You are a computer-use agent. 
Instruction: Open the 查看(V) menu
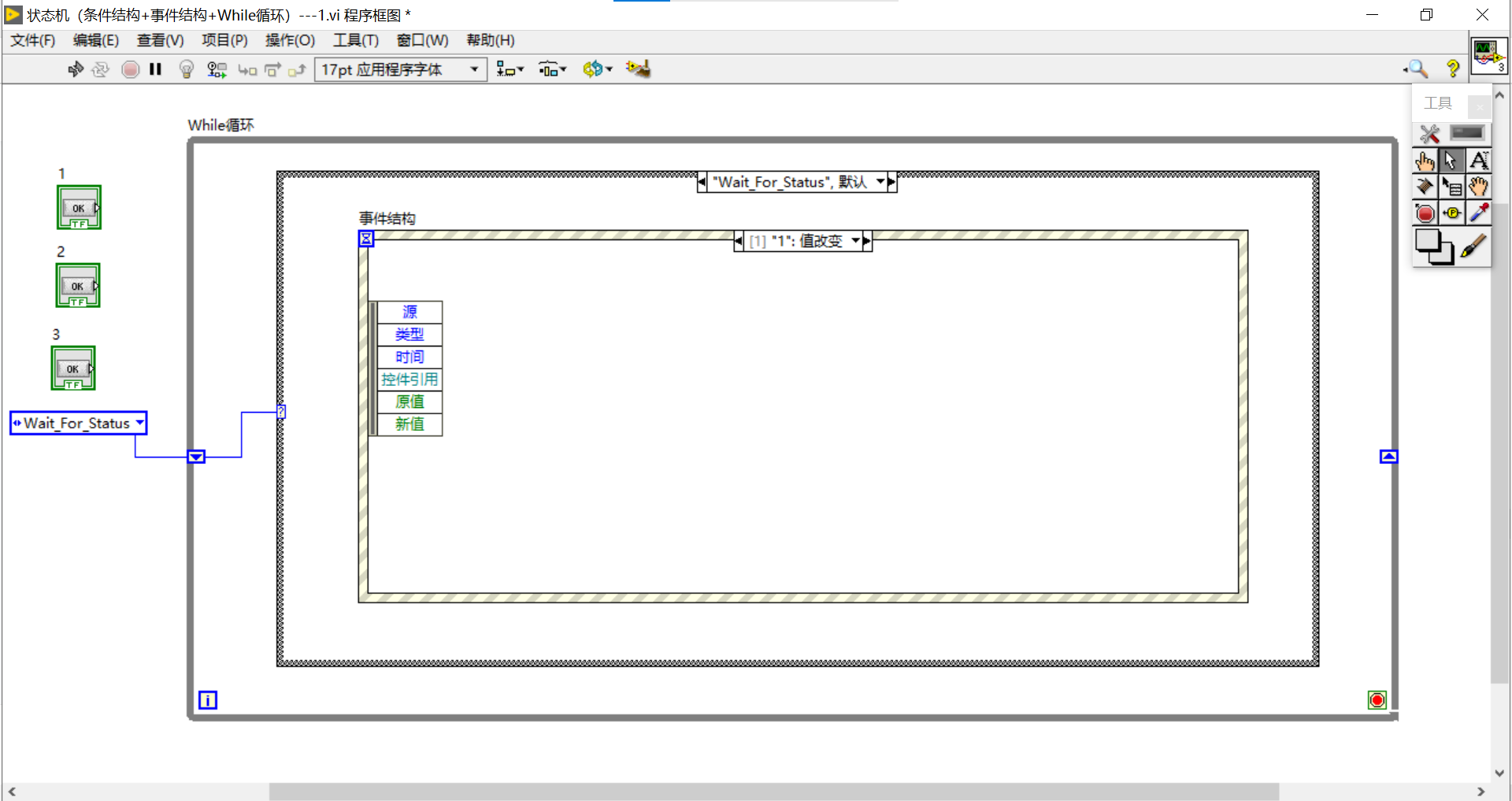coord(161,40)
